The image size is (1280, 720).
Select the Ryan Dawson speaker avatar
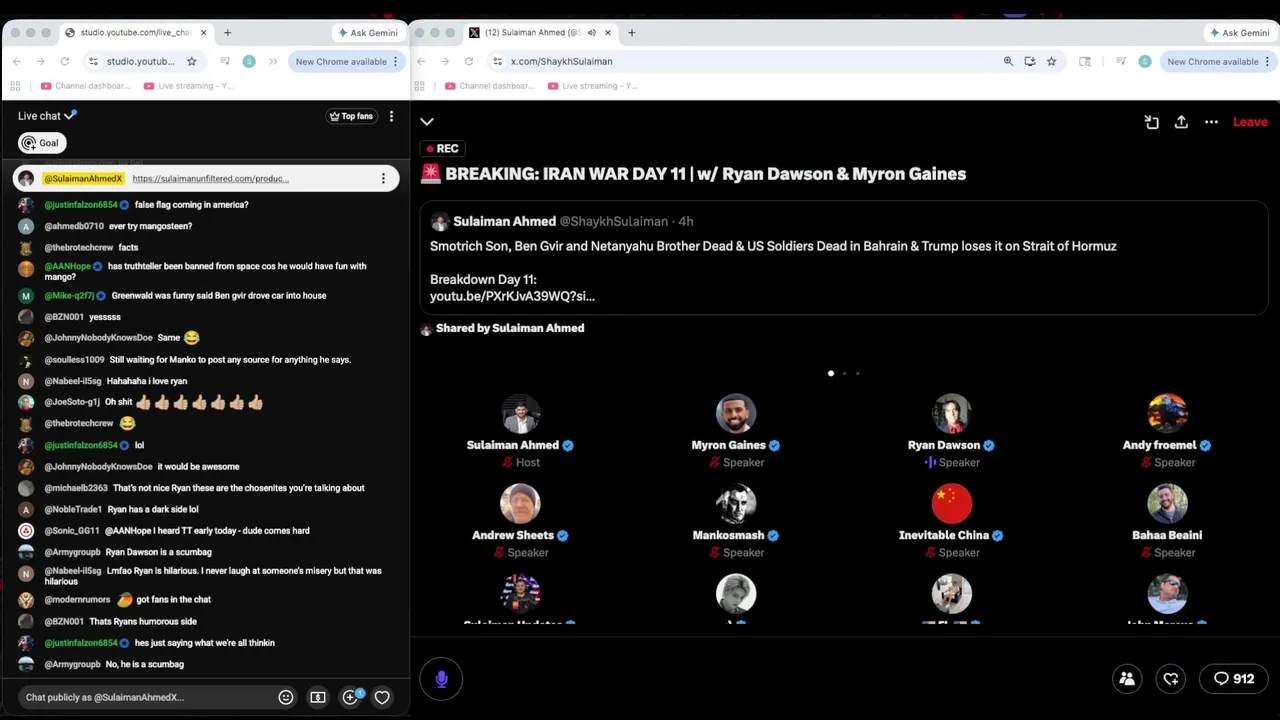click(x=952, y=414)
